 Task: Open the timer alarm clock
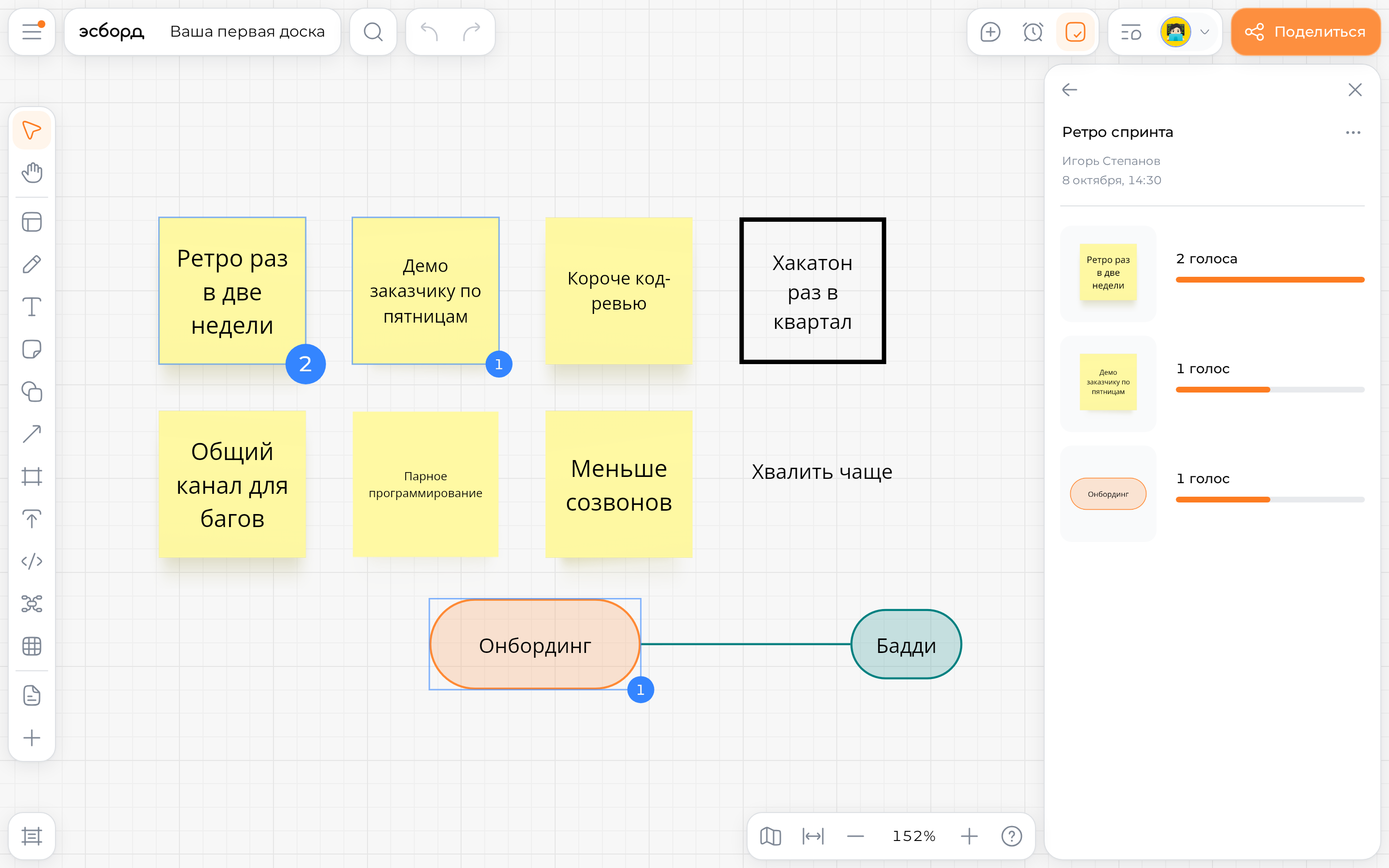(1033, 31)
